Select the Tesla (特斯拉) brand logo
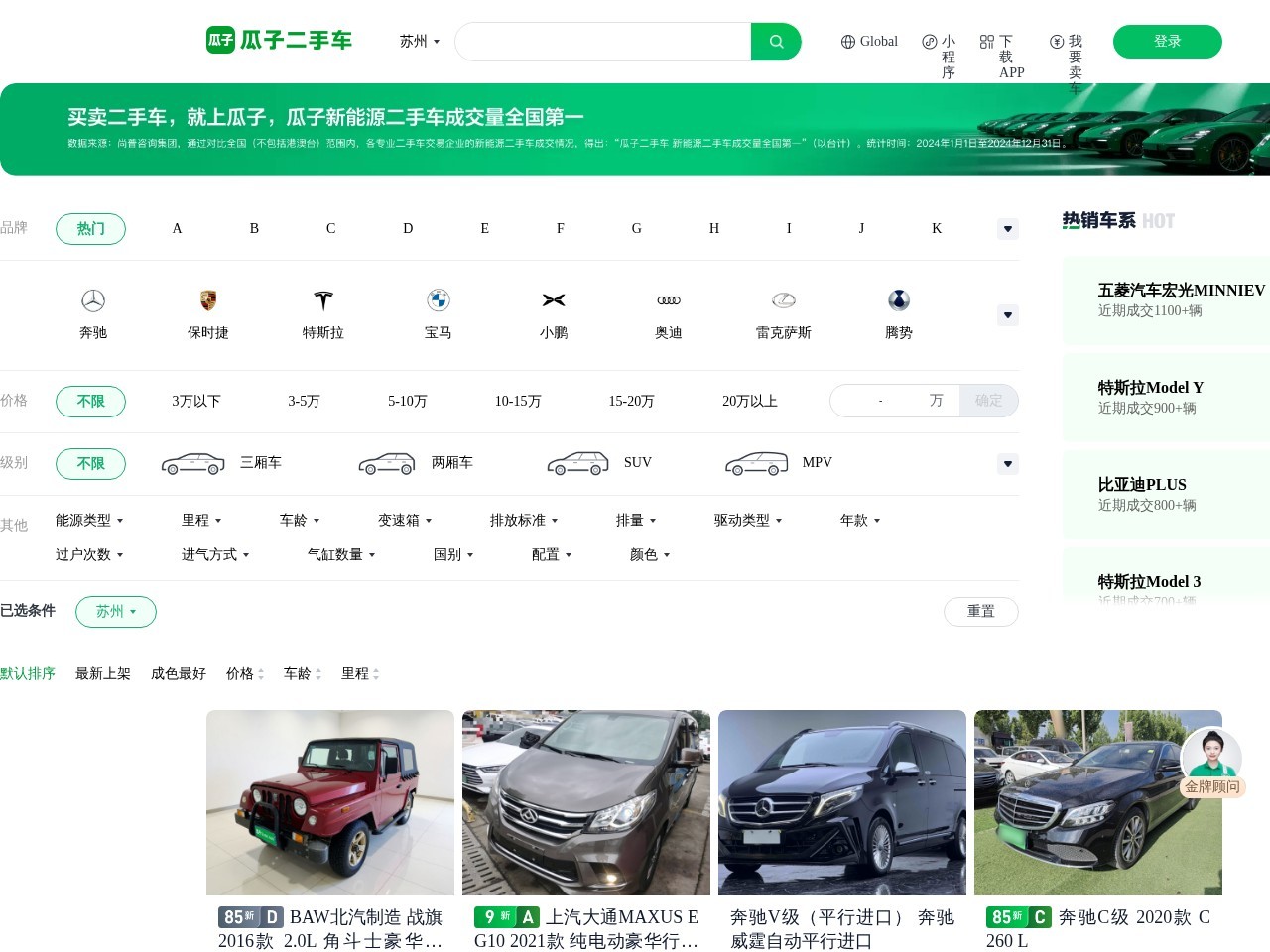1270x952 pixels. (323, 300)
